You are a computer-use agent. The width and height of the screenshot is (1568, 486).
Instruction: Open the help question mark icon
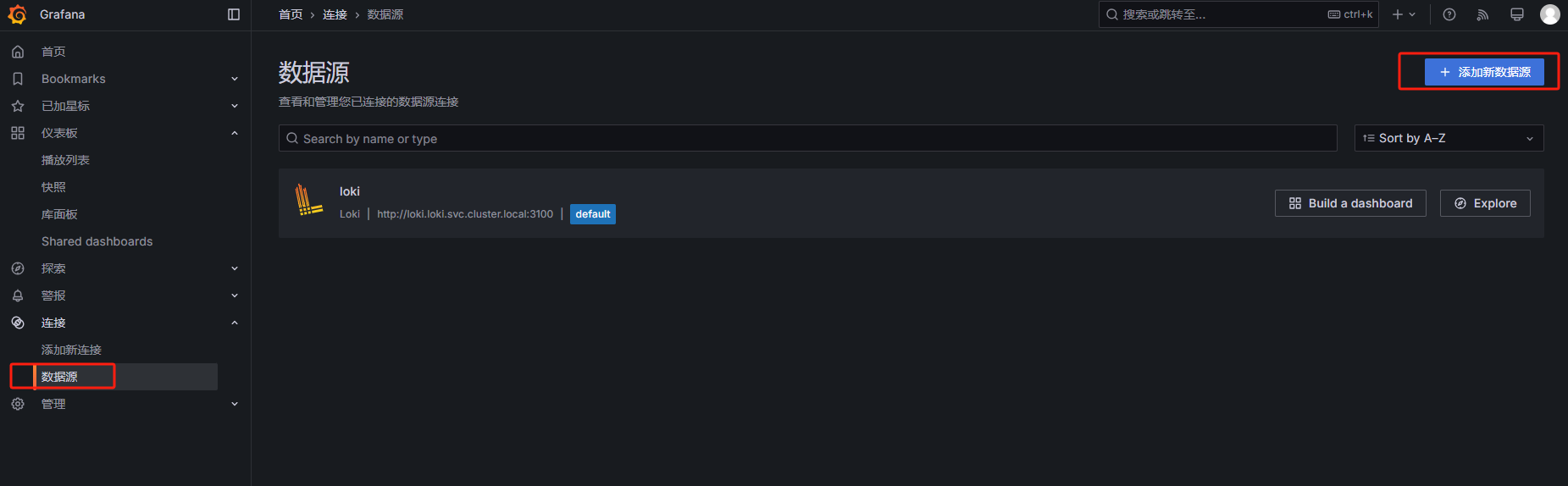(x=1449, y=14)
